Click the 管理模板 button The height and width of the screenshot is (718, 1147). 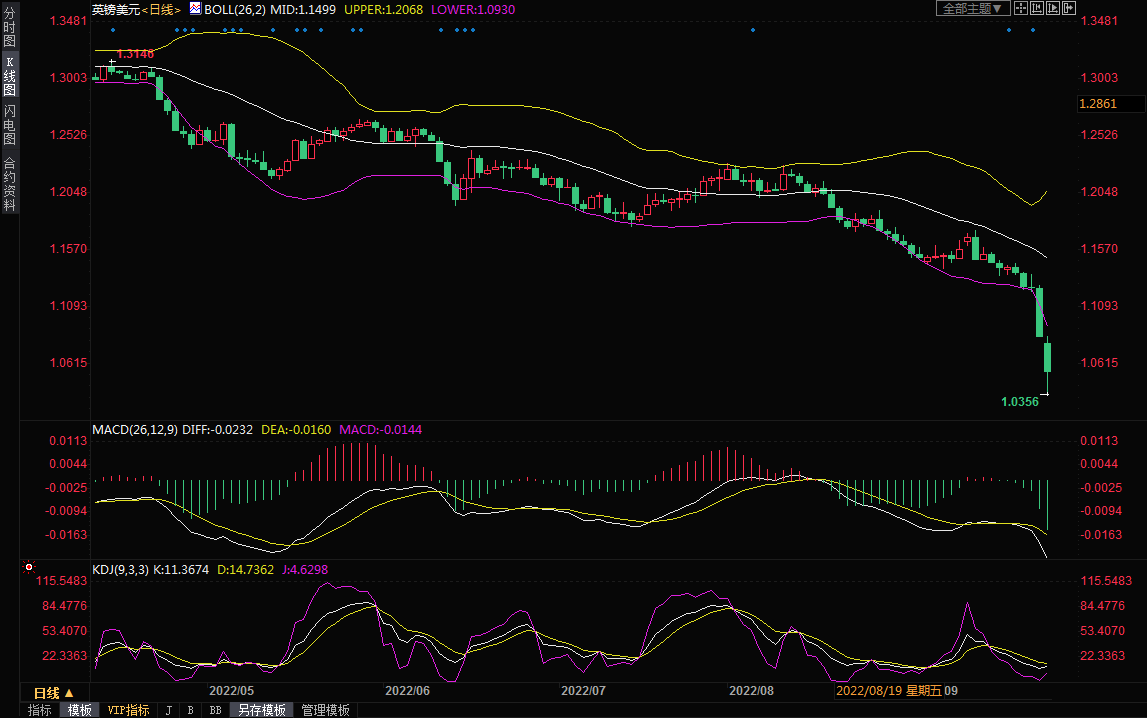pos(325,710)
